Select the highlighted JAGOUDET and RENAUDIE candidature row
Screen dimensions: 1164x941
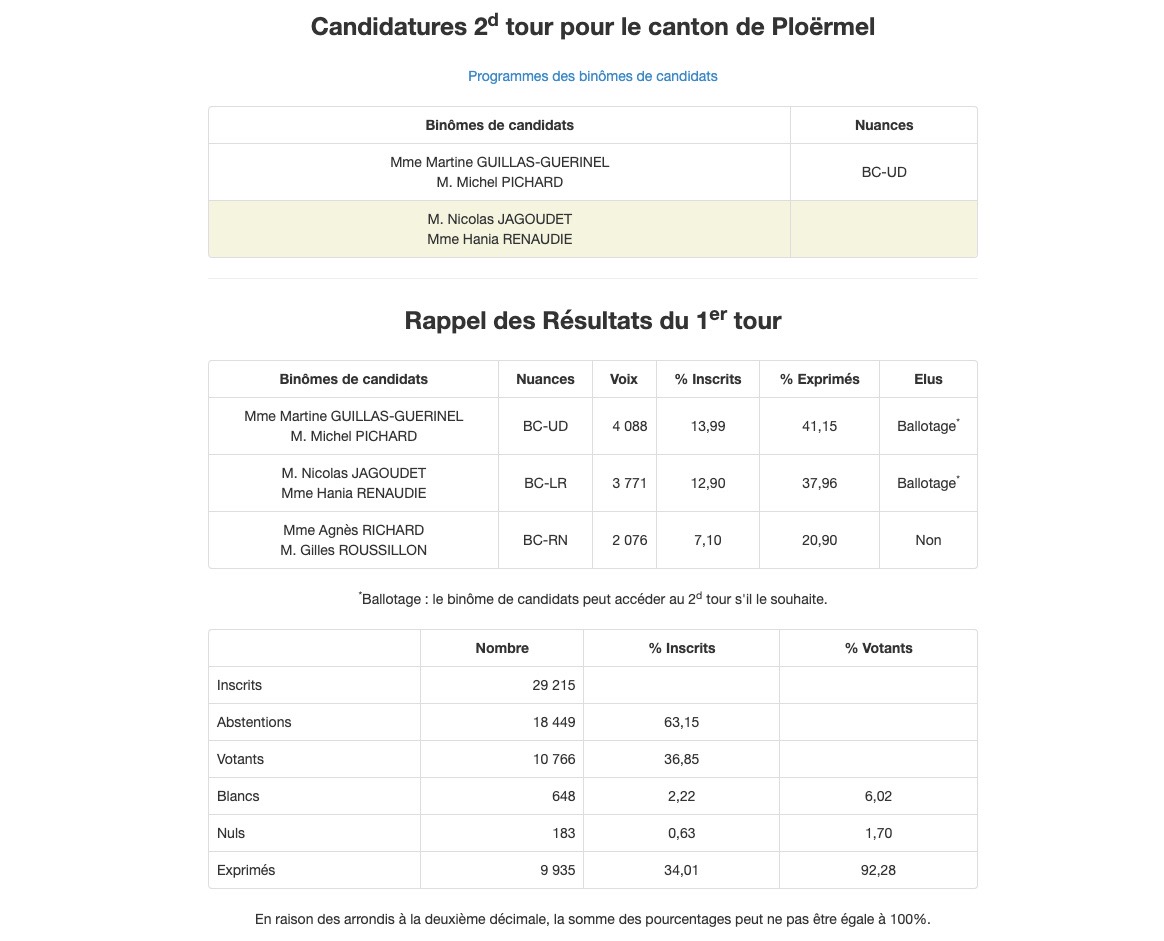[499, 229]
